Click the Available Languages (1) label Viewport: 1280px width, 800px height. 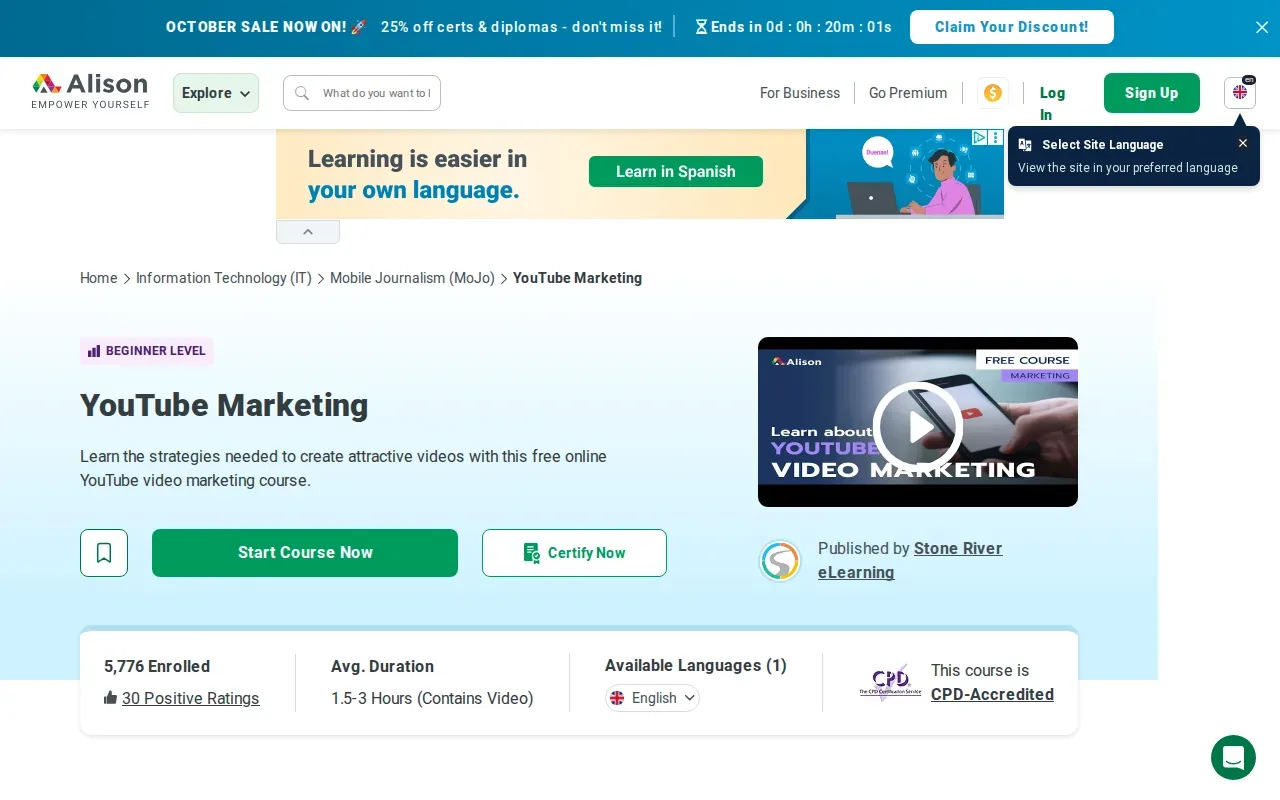696,665
